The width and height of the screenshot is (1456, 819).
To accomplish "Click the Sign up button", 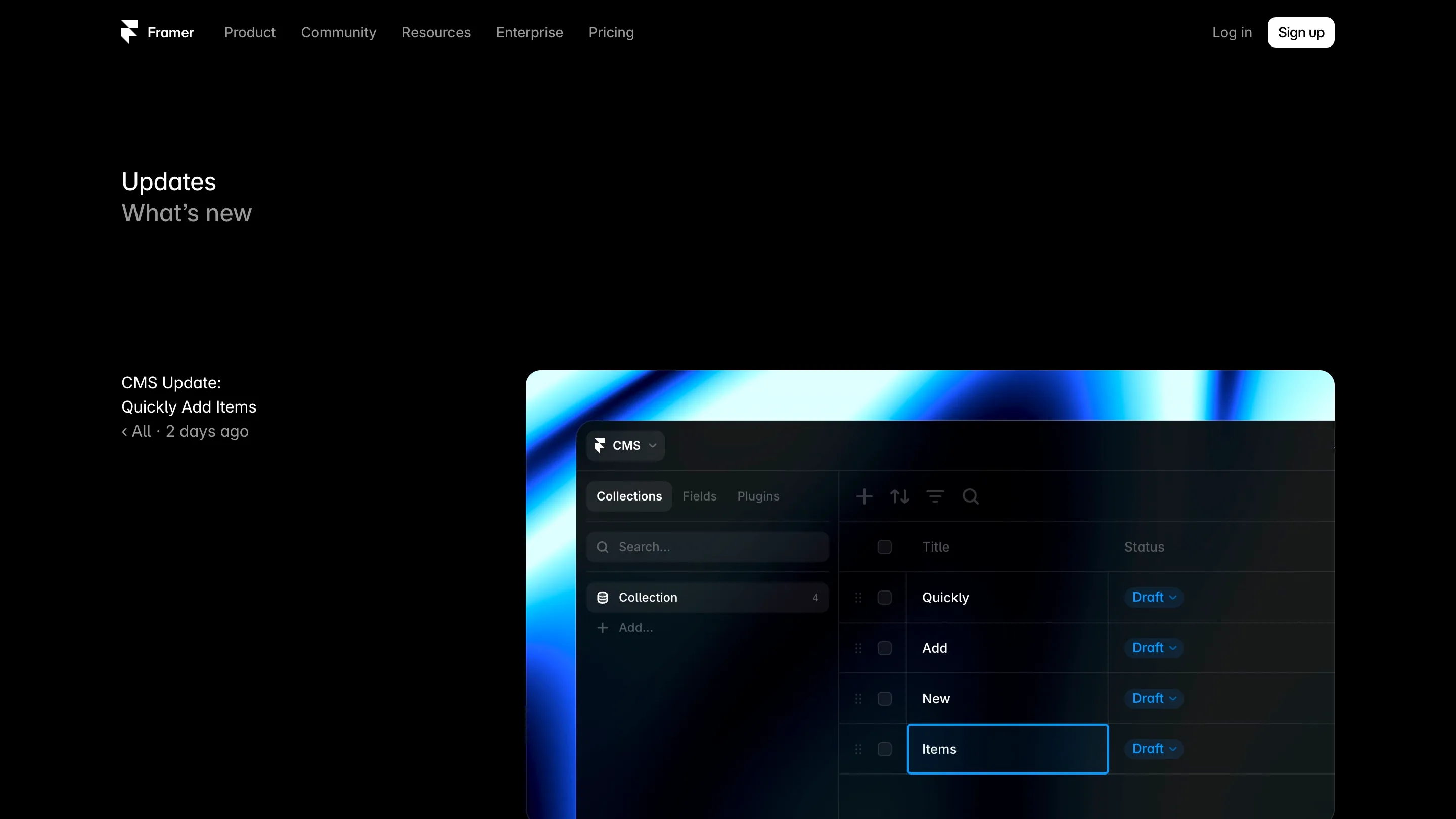I will (x=1301, y=33).
